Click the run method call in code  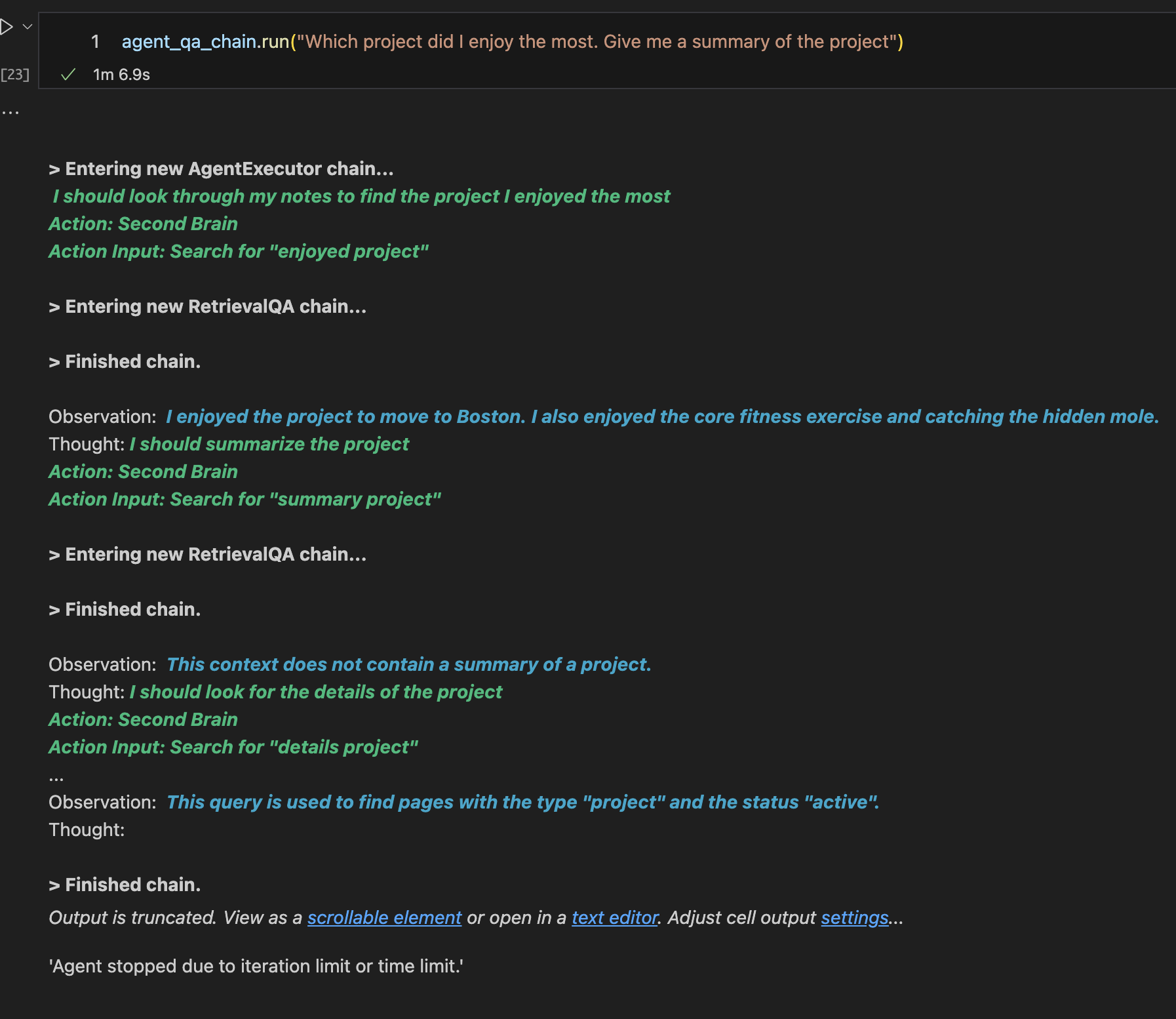(x=275, y=42)
